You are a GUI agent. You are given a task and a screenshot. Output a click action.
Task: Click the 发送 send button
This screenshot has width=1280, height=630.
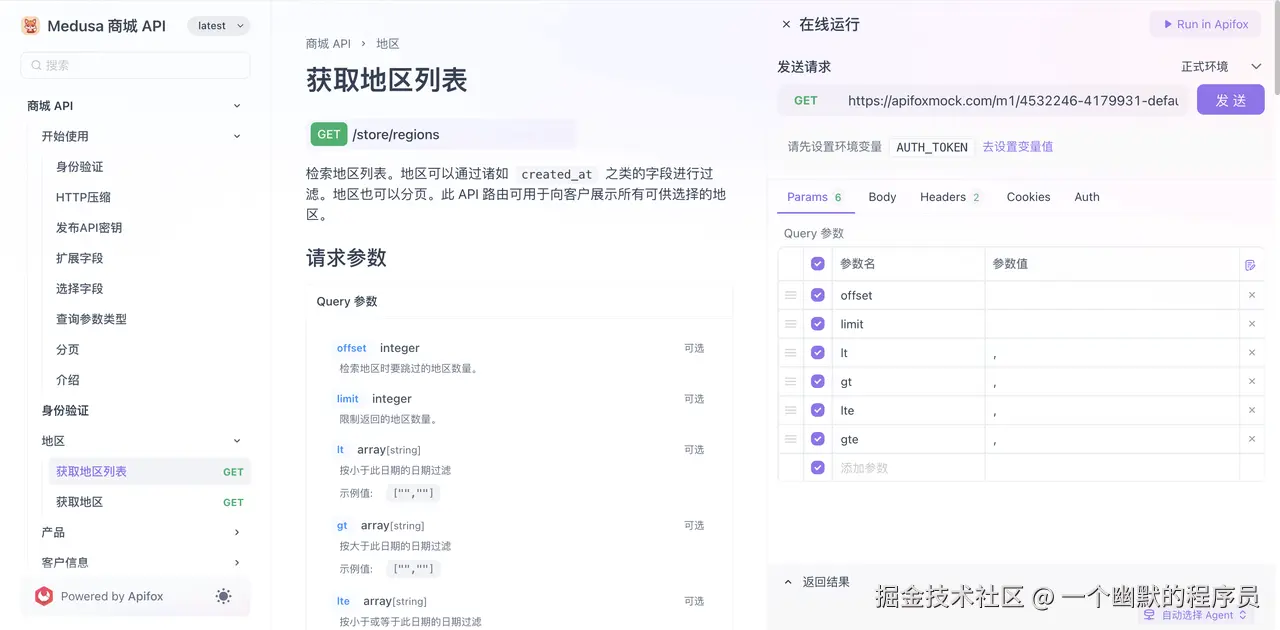[x=1230, y=99]
